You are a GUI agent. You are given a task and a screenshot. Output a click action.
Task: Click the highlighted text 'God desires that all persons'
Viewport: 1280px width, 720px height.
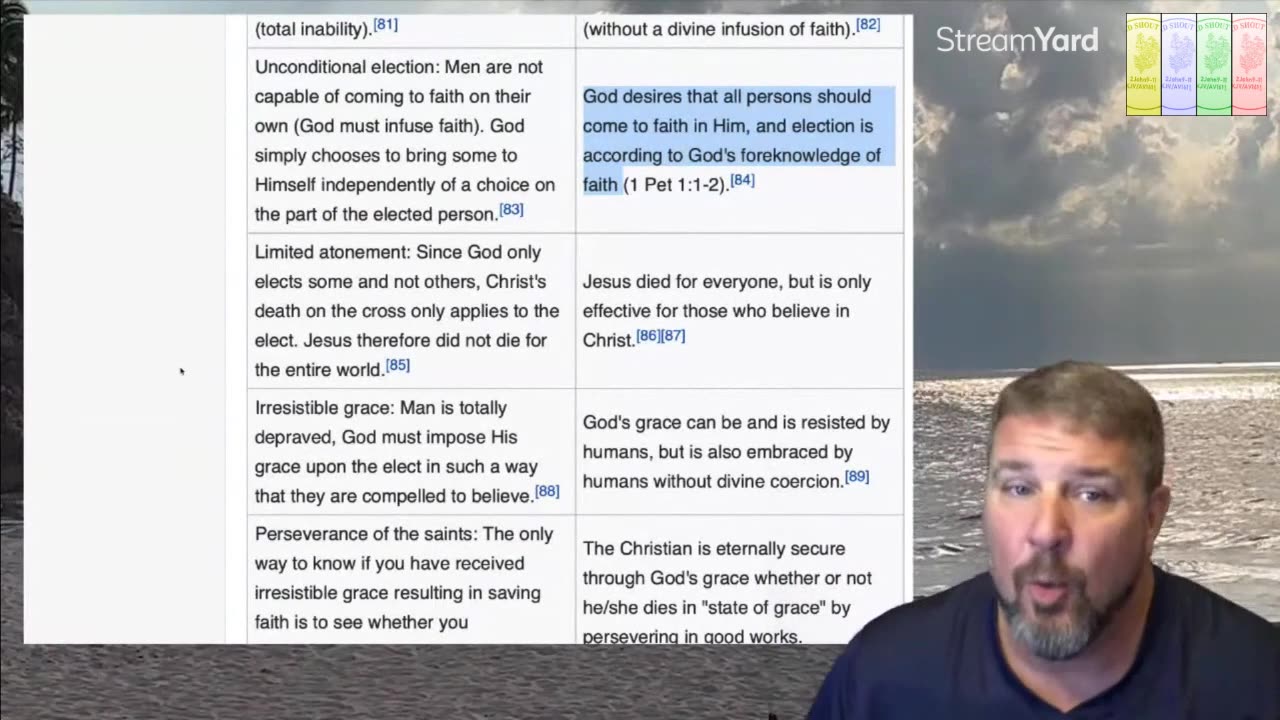(x=697, y=97)
